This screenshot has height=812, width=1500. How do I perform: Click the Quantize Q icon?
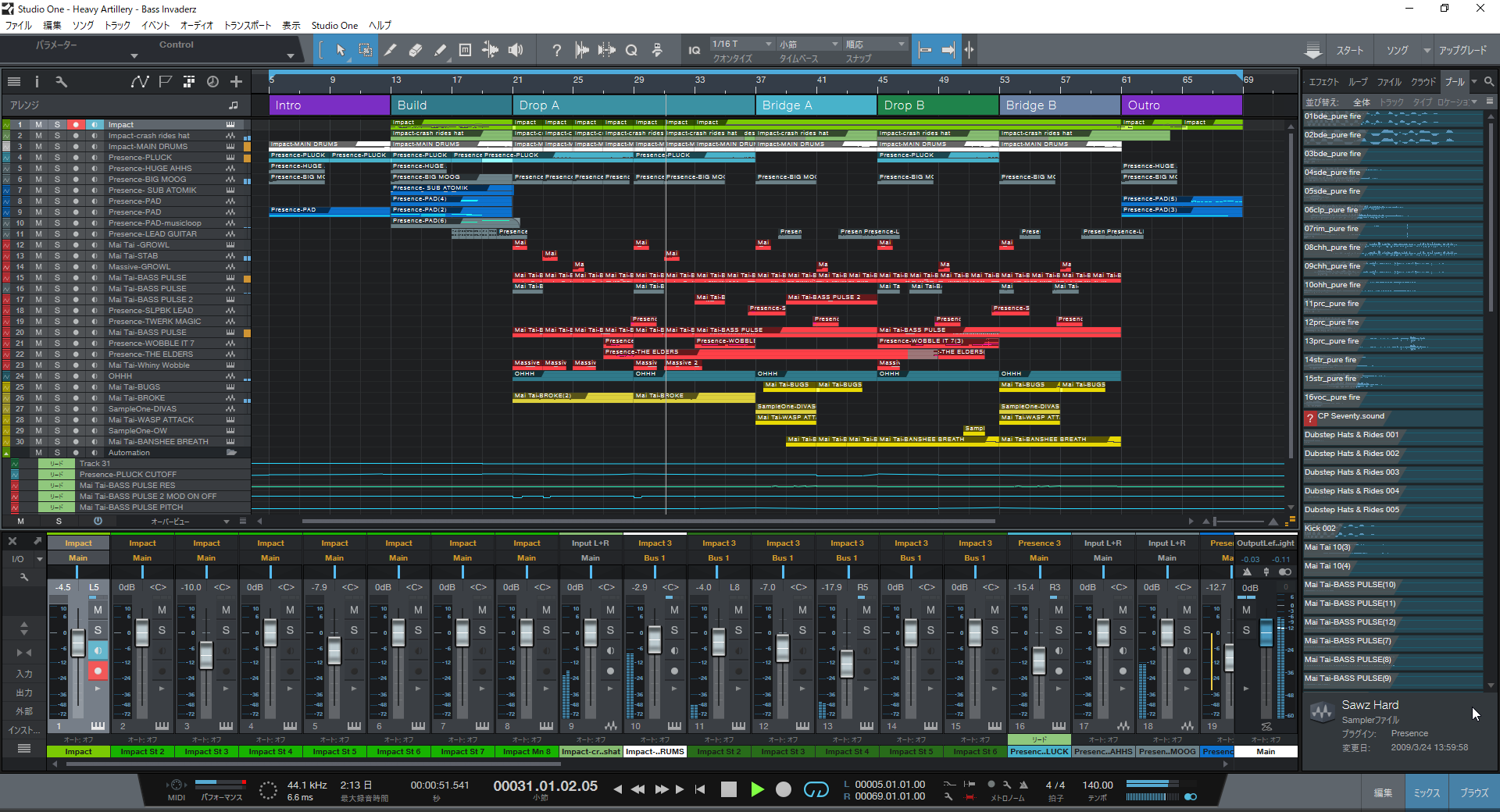click(x=631, y=50)
